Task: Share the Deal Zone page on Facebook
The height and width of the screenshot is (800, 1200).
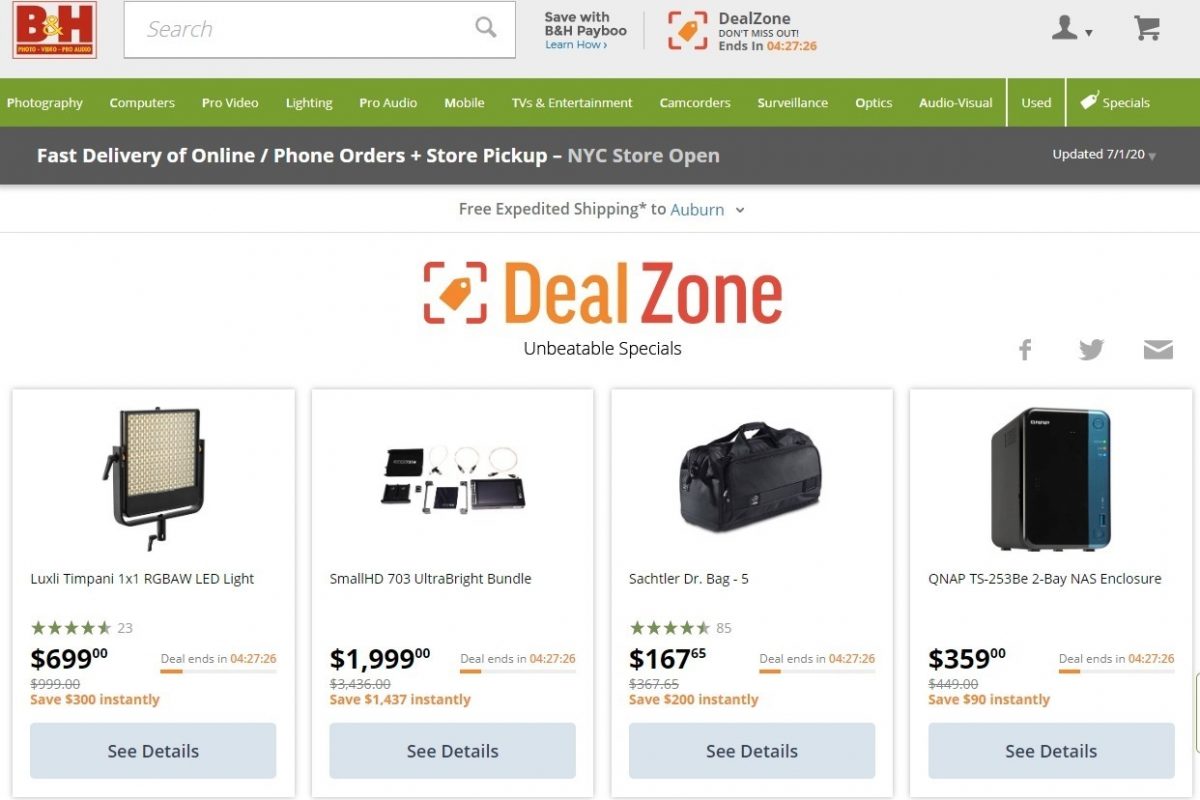Action: pyautogui.click(x=1024, y=349)
